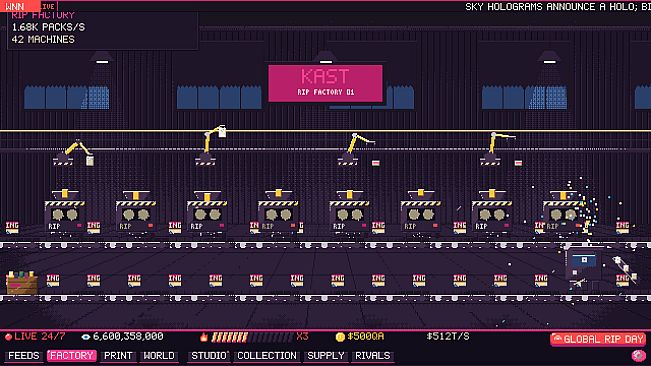Click the $500QA money balance

(x=365, y=337)
